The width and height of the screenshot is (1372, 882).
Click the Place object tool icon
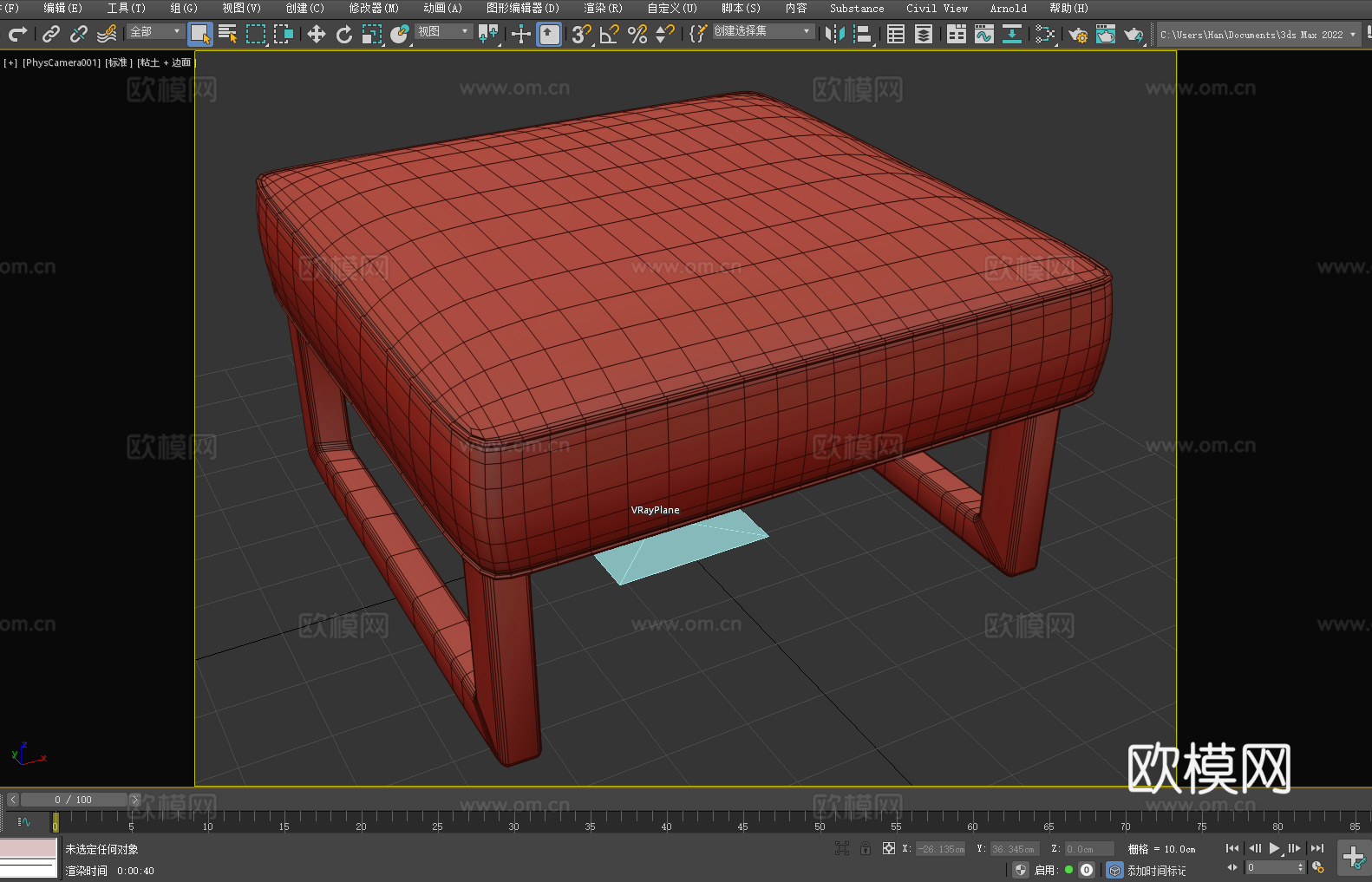pos(400,34)
